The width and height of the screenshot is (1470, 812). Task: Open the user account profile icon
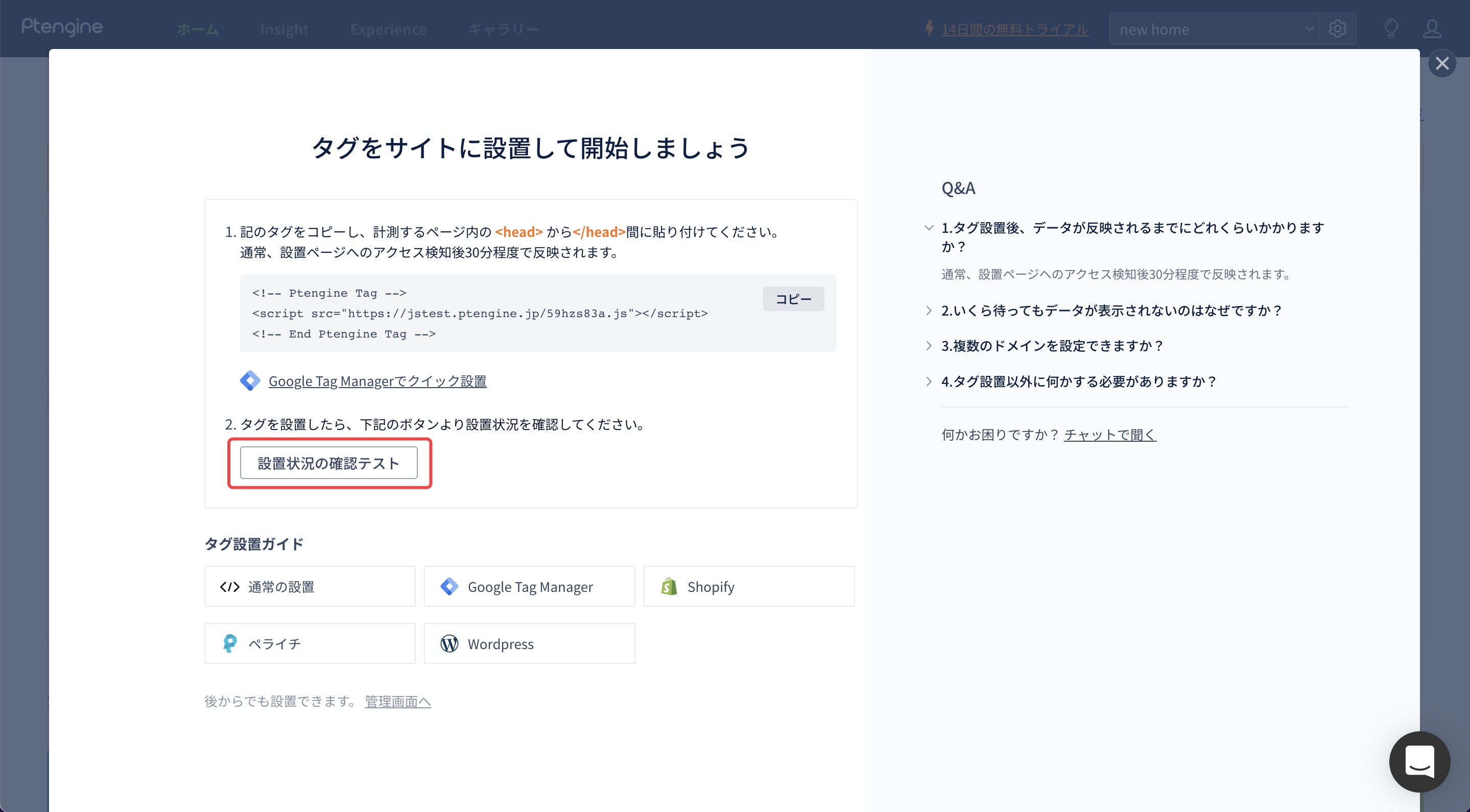pyautogui.click(x=1432, y=29)
